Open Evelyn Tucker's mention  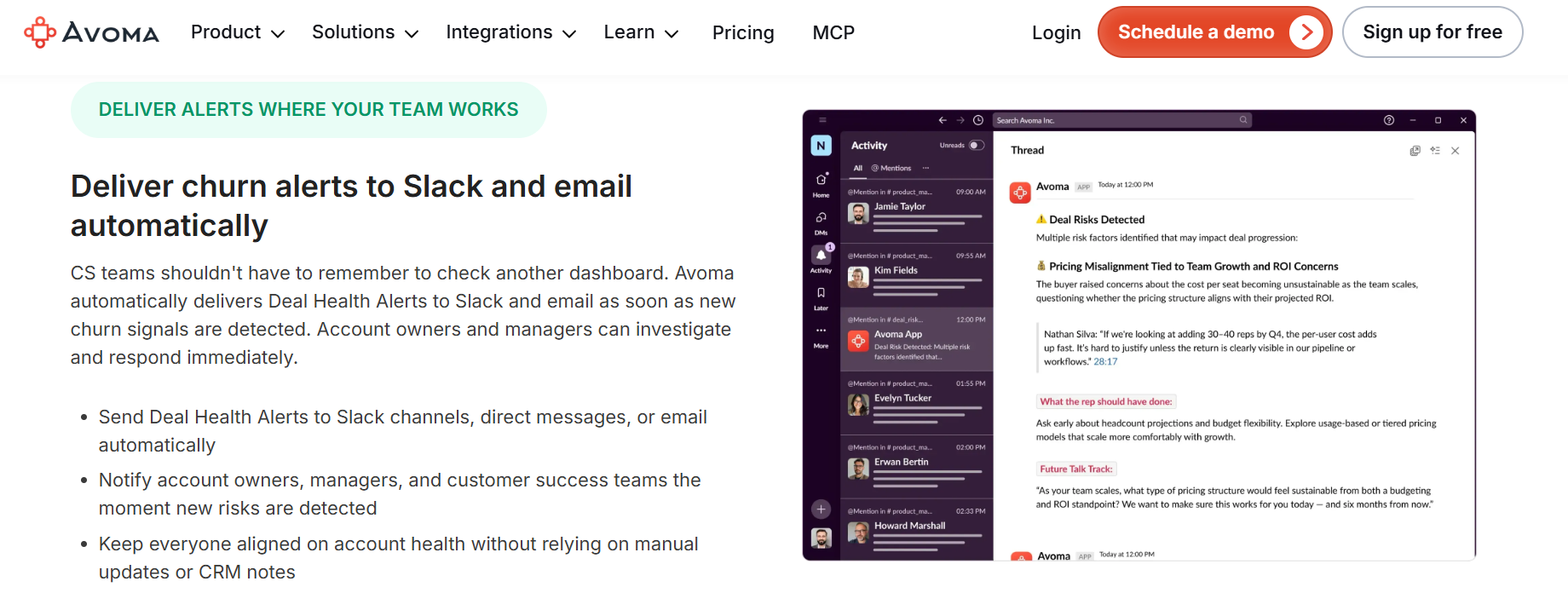(917, 403)
